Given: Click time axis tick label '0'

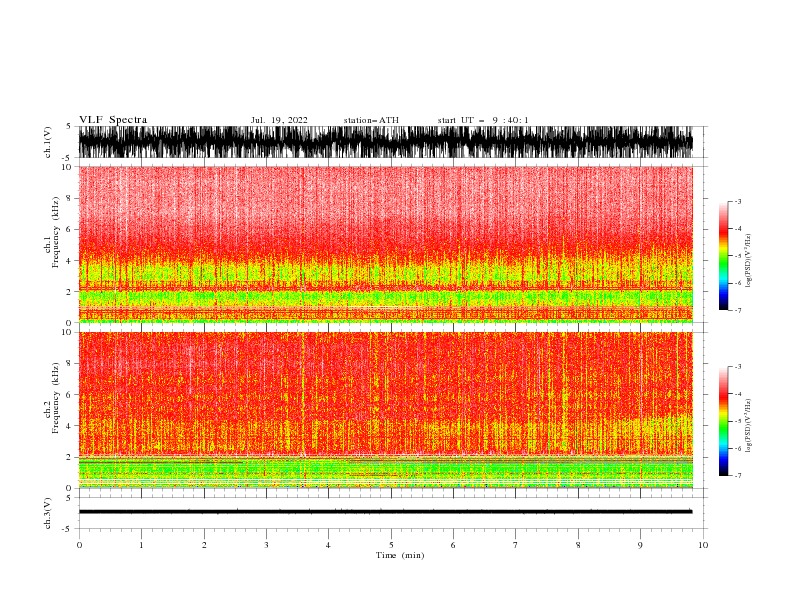Looking at the screenshot, I should point(79,545).
